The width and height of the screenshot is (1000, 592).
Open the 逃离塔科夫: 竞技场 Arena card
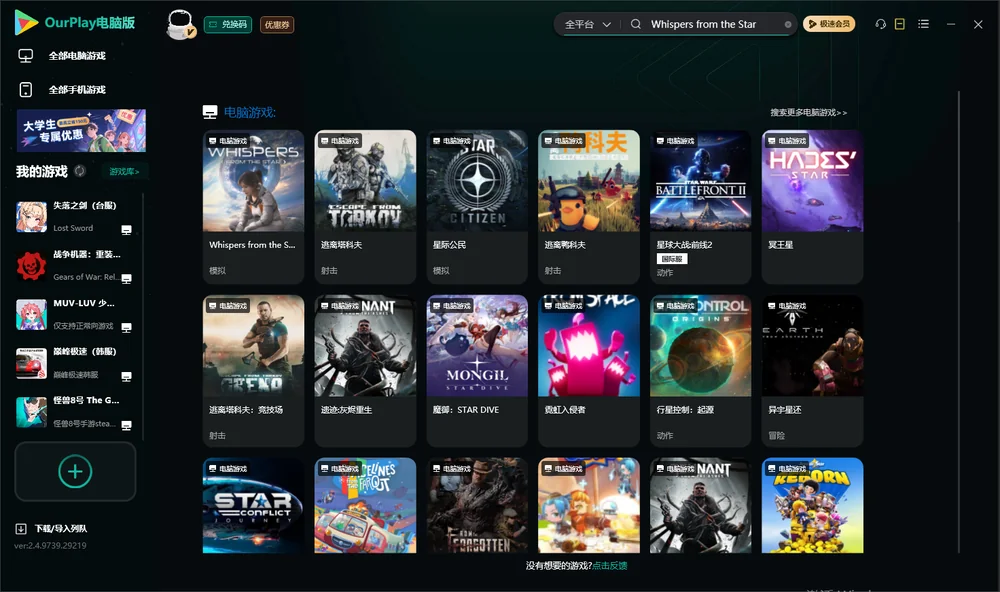[253, 371]
